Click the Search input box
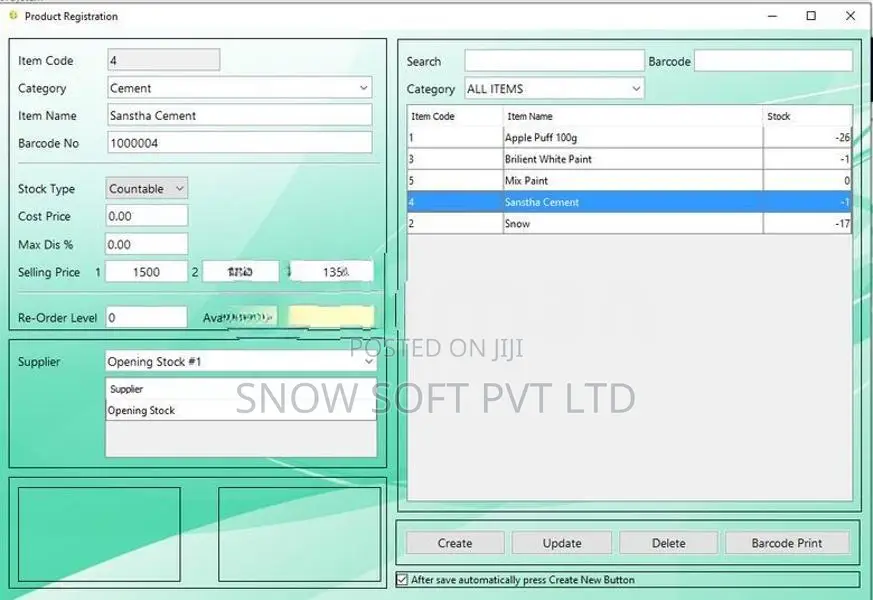The height and width of the screenshot is (600, 873). (555, 61)
